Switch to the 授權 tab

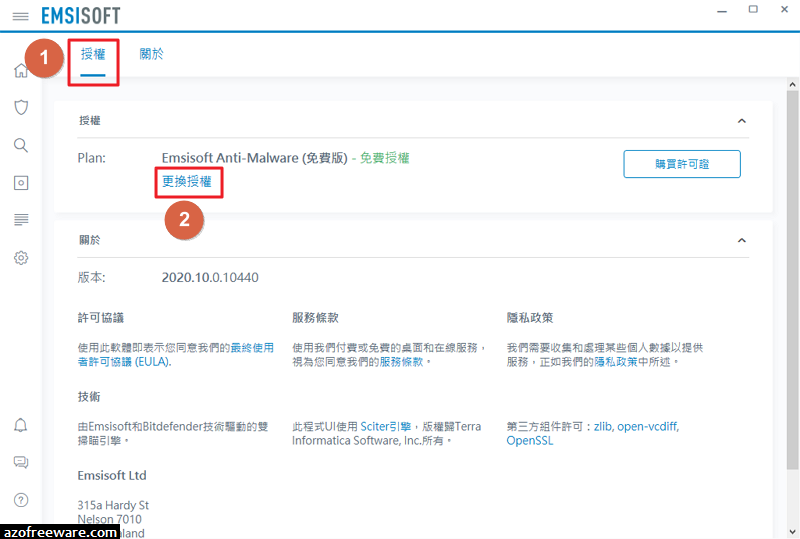pos(93,54)
